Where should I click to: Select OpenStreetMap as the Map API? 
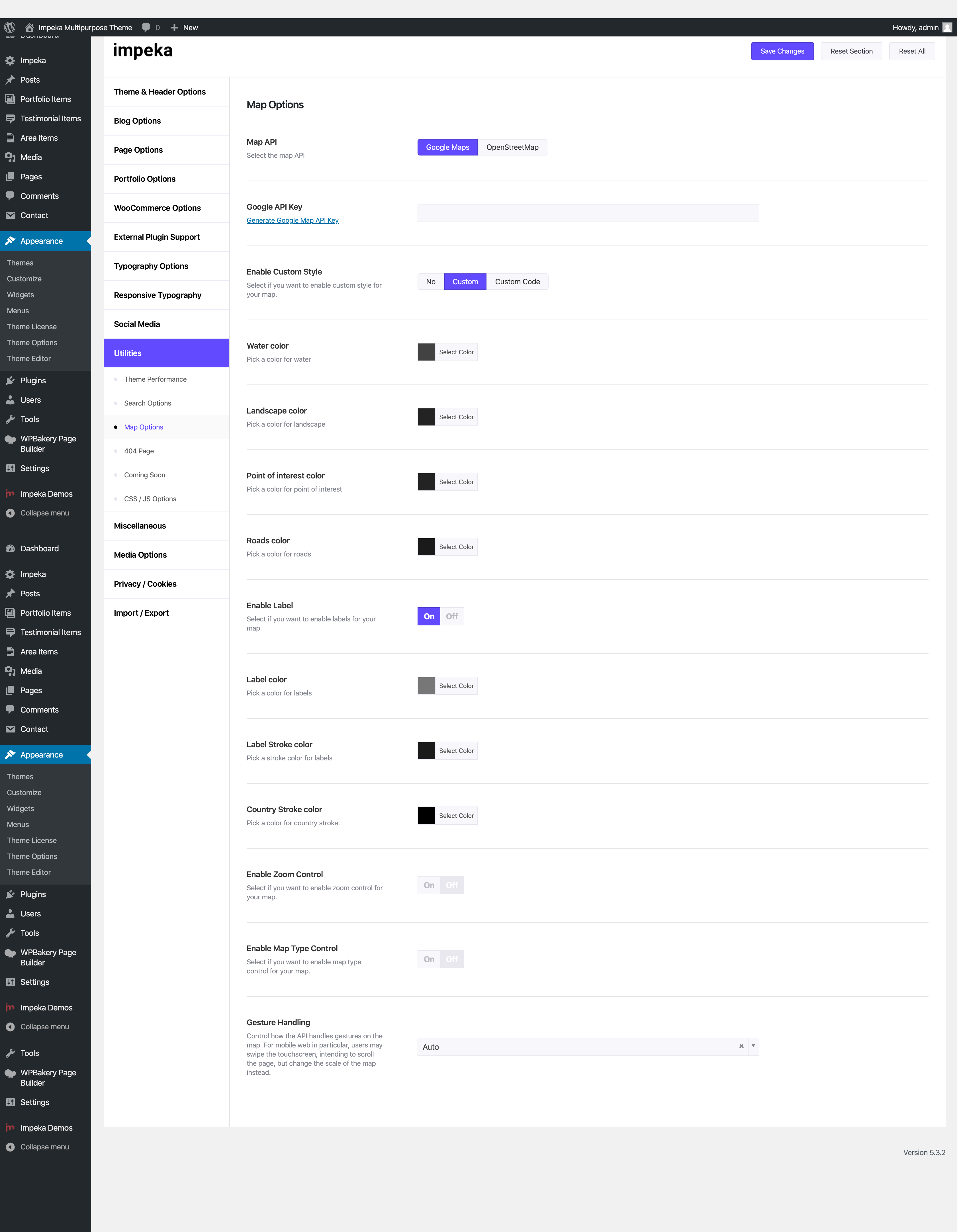point(512,148)
